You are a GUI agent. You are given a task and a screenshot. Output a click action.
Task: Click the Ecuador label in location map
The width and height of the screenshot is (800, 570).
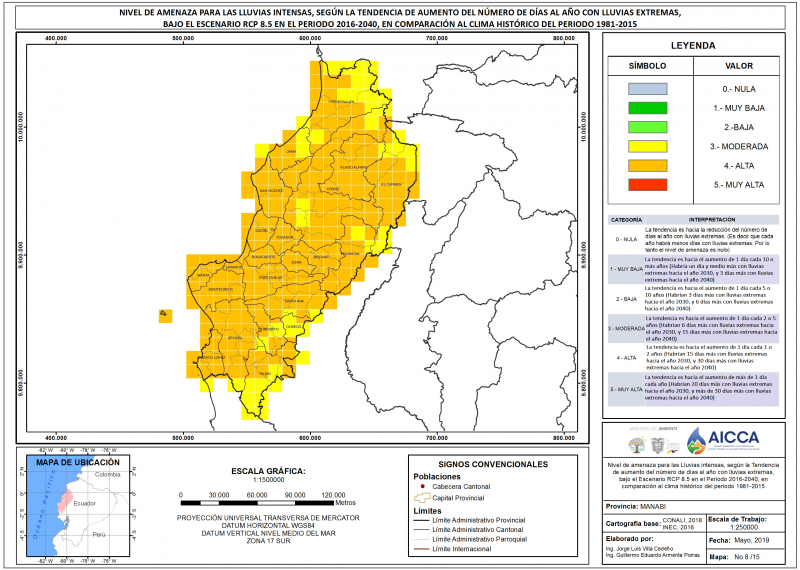click(85, 504)
